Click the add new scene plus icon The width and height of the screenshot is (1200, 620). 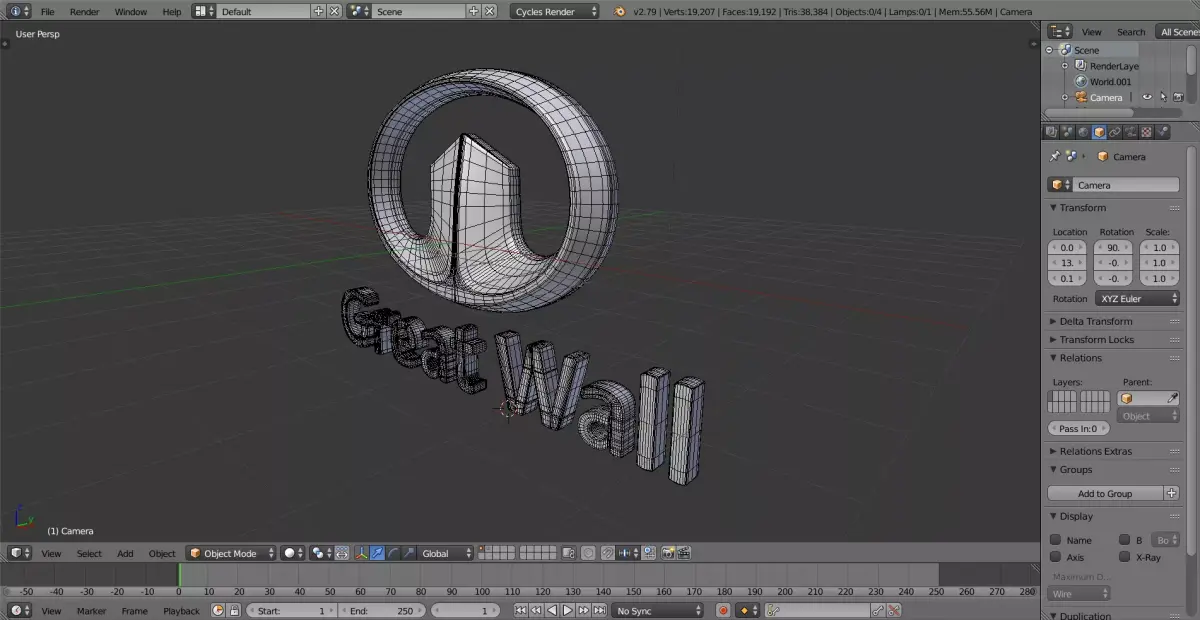[473, 11]
